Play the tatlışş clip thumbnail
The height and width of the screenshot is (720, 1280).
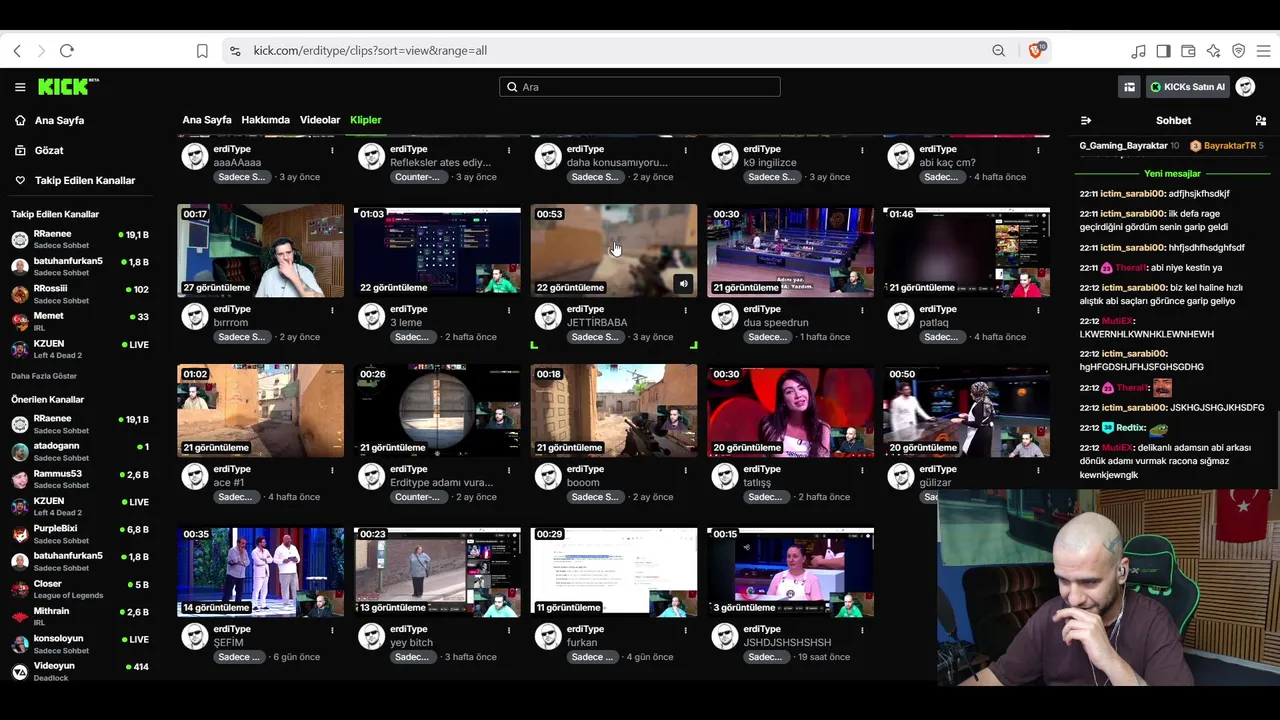point(790,411)
